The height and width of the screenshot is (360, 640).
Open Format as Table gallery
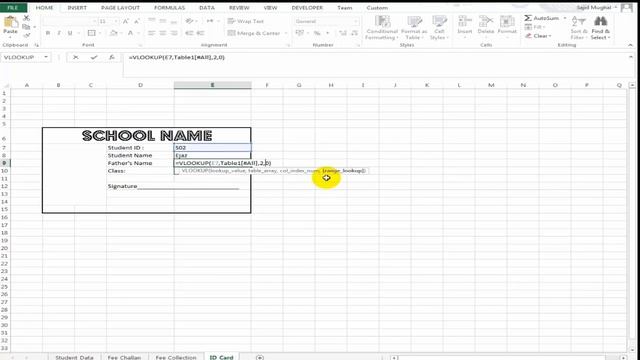414,27
